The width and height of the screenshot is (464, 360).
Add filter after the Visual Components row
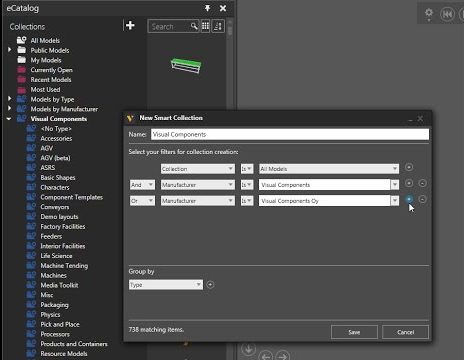point(409,183)
